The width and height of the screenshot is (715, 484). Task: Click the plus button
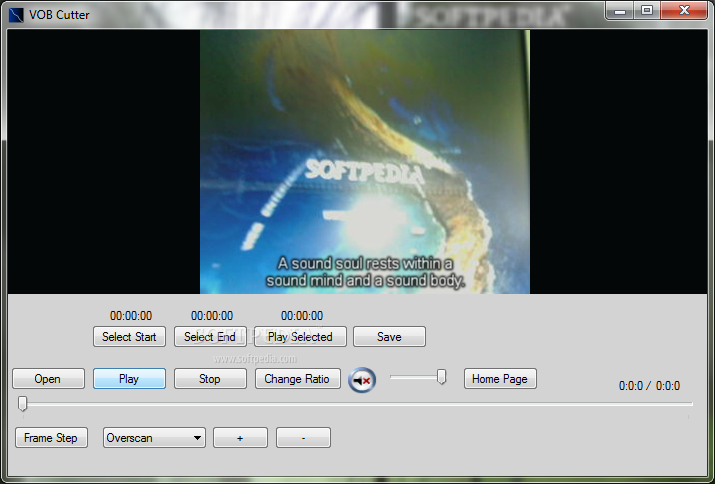pos(240,438)
